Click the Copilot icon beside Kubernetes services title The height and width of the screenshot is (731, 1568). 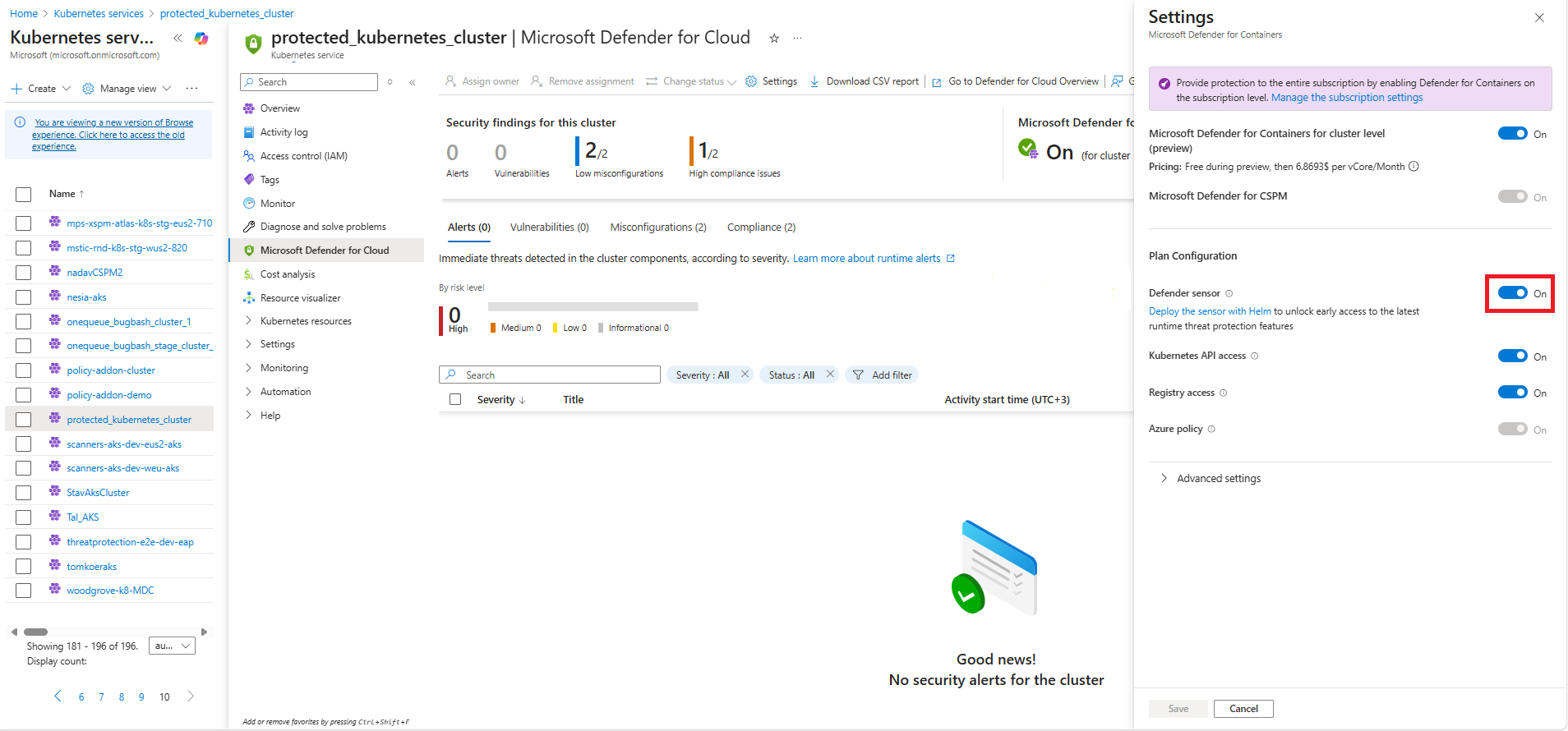tap(201, 38)
